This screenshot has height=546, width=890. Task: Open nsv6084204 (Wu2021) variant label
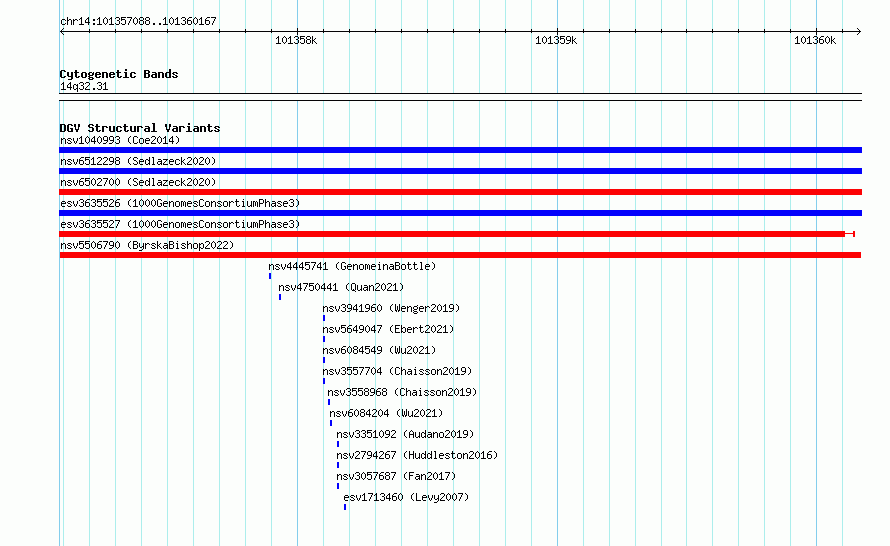point(386,413)
